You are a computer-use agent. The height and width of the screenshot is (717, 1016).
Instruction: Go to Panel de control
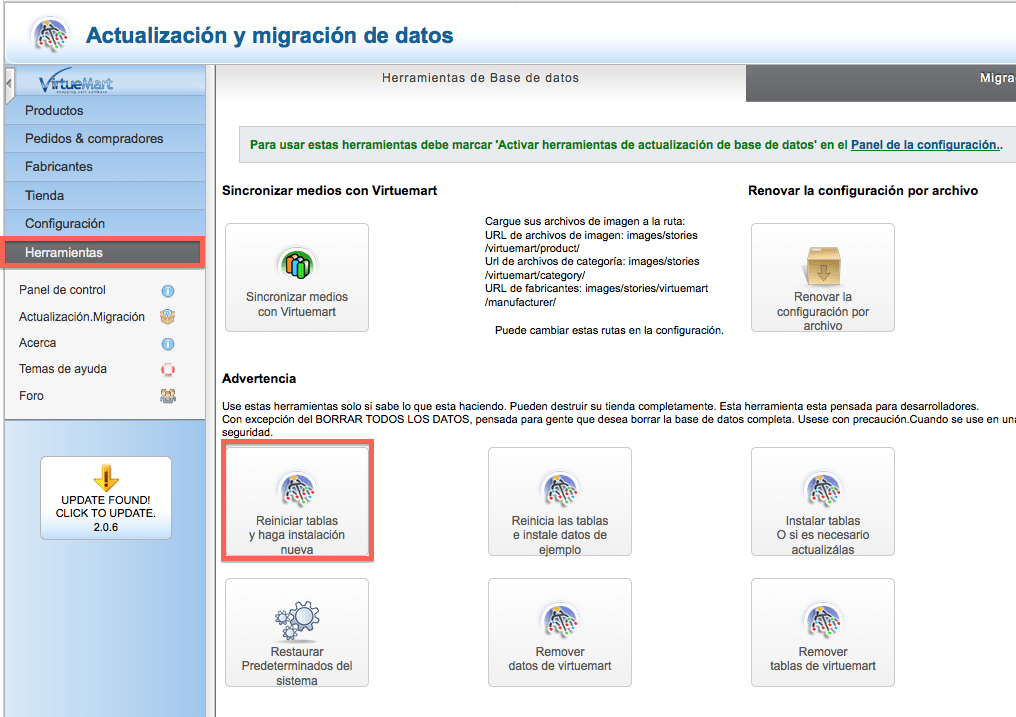(x=62, y=290)
